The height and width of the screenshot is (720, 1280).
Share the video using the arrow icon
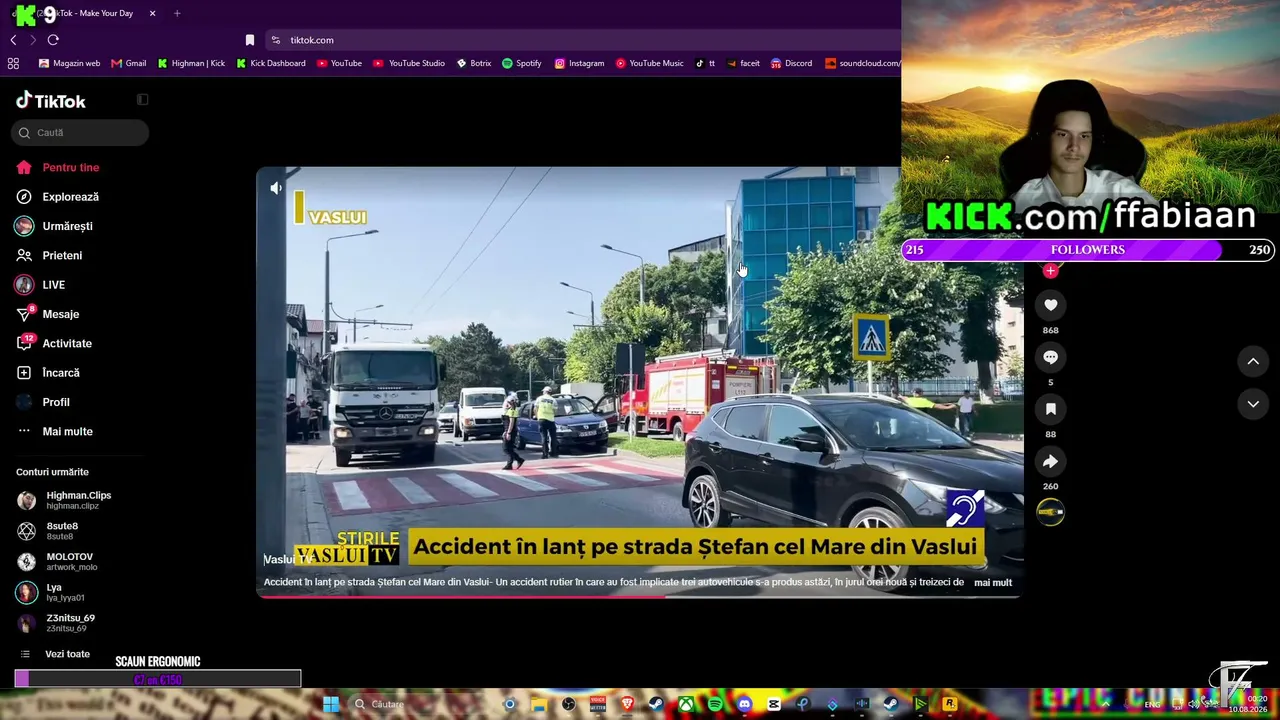[x=1050, y=461]
